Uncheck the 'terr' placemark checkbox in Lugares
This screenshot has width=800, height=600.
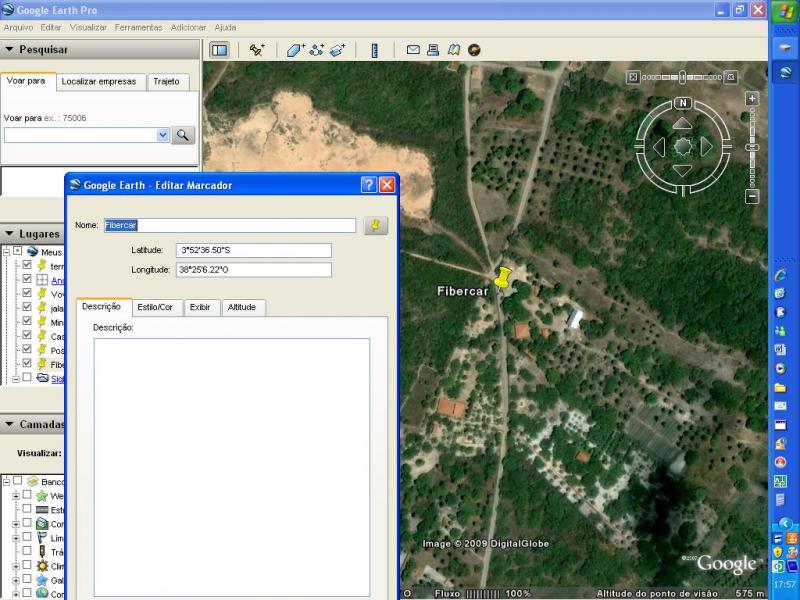pos(27,265)
